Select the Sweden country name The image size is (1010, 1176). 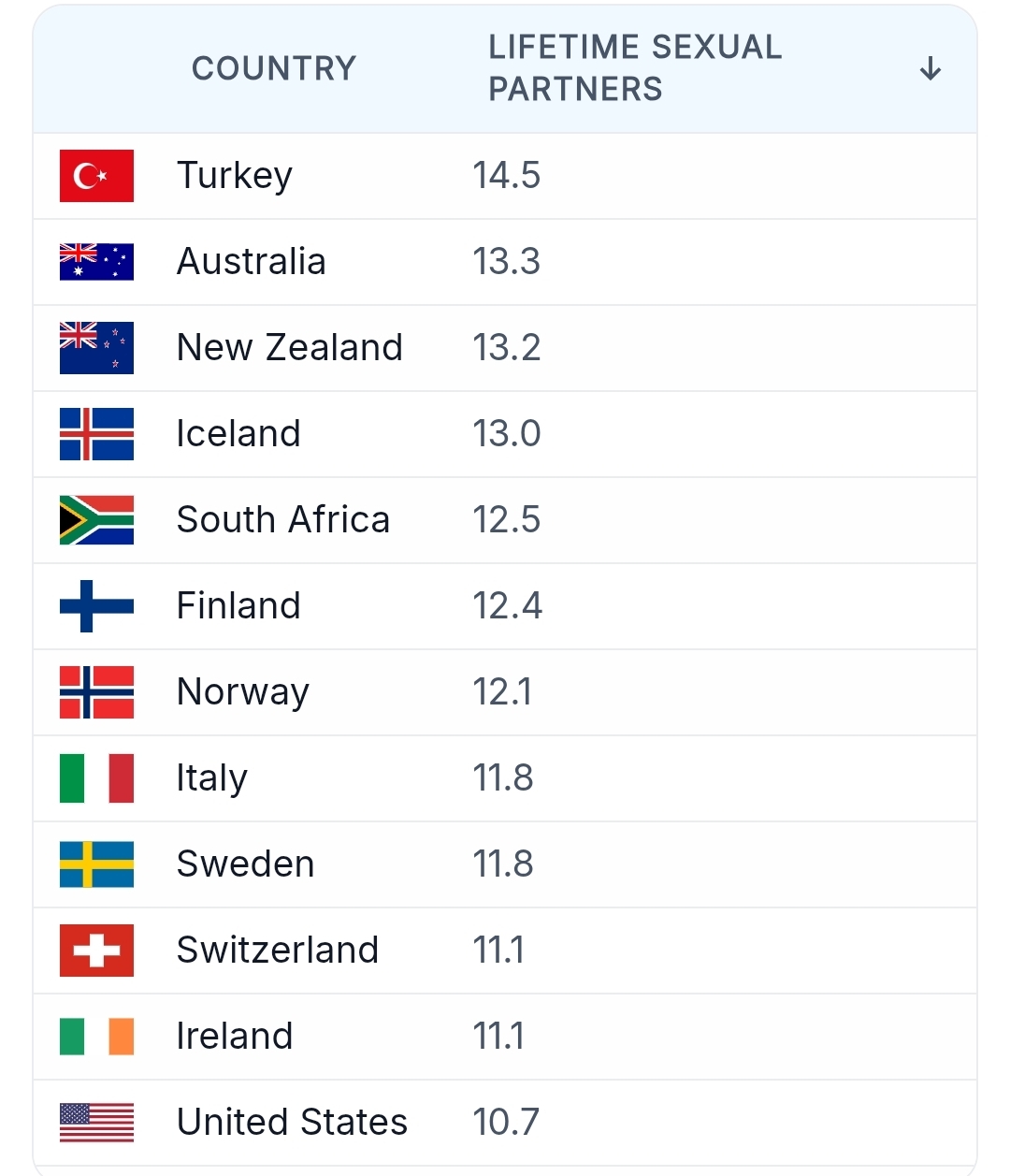coord(245,864)
